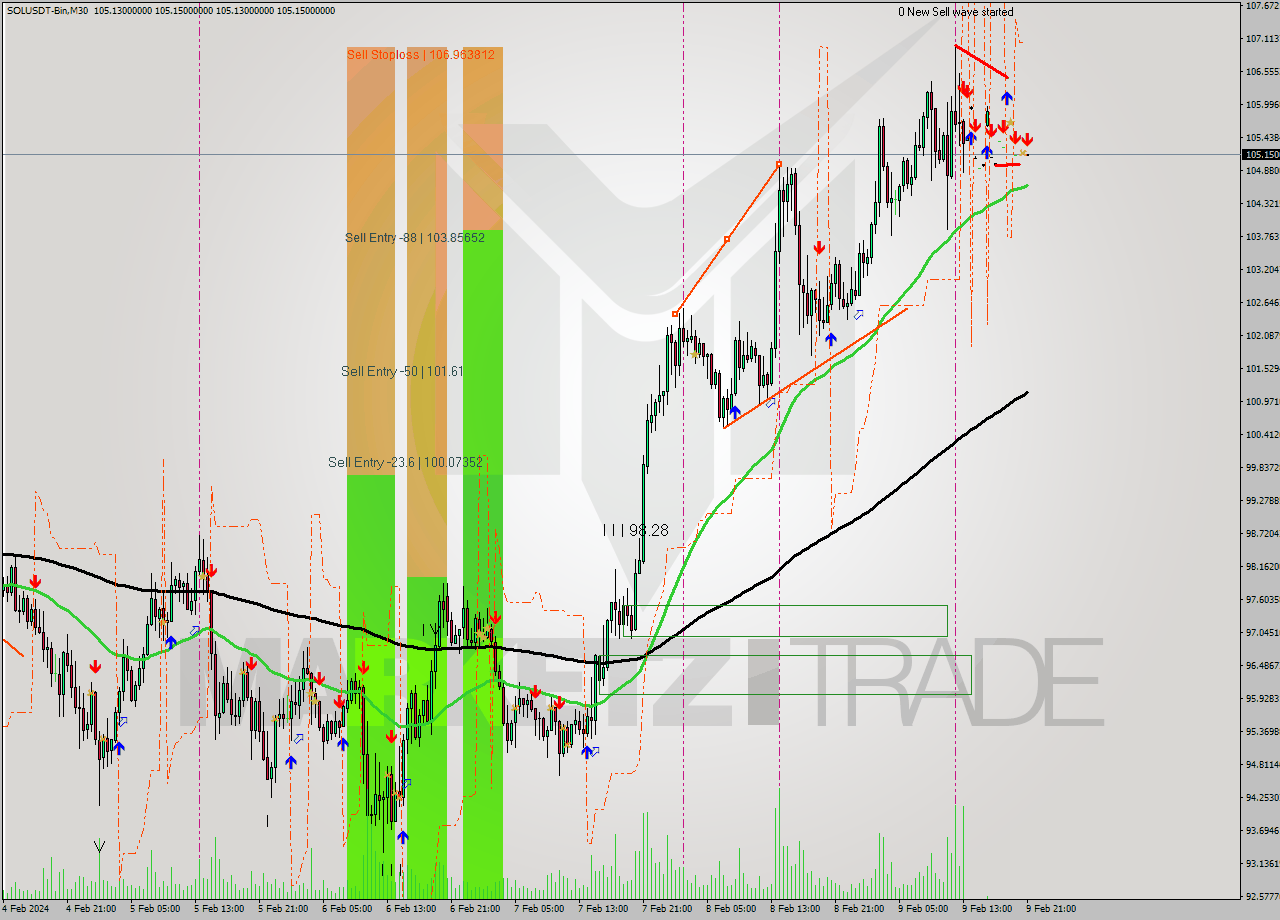This screenshot has height=920, width=1280.
Task: Click 103.763 on the price axis
Action: (1261, 236)
